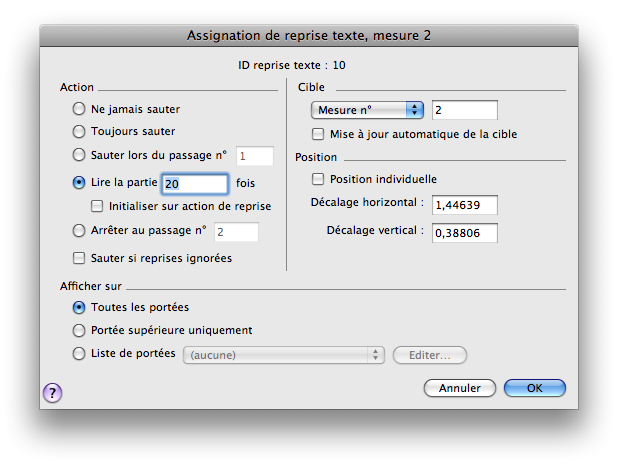The image size is (618, 464).
Task: Choose 'Portée supérieure uniquement' option
Action: point(80,330)
